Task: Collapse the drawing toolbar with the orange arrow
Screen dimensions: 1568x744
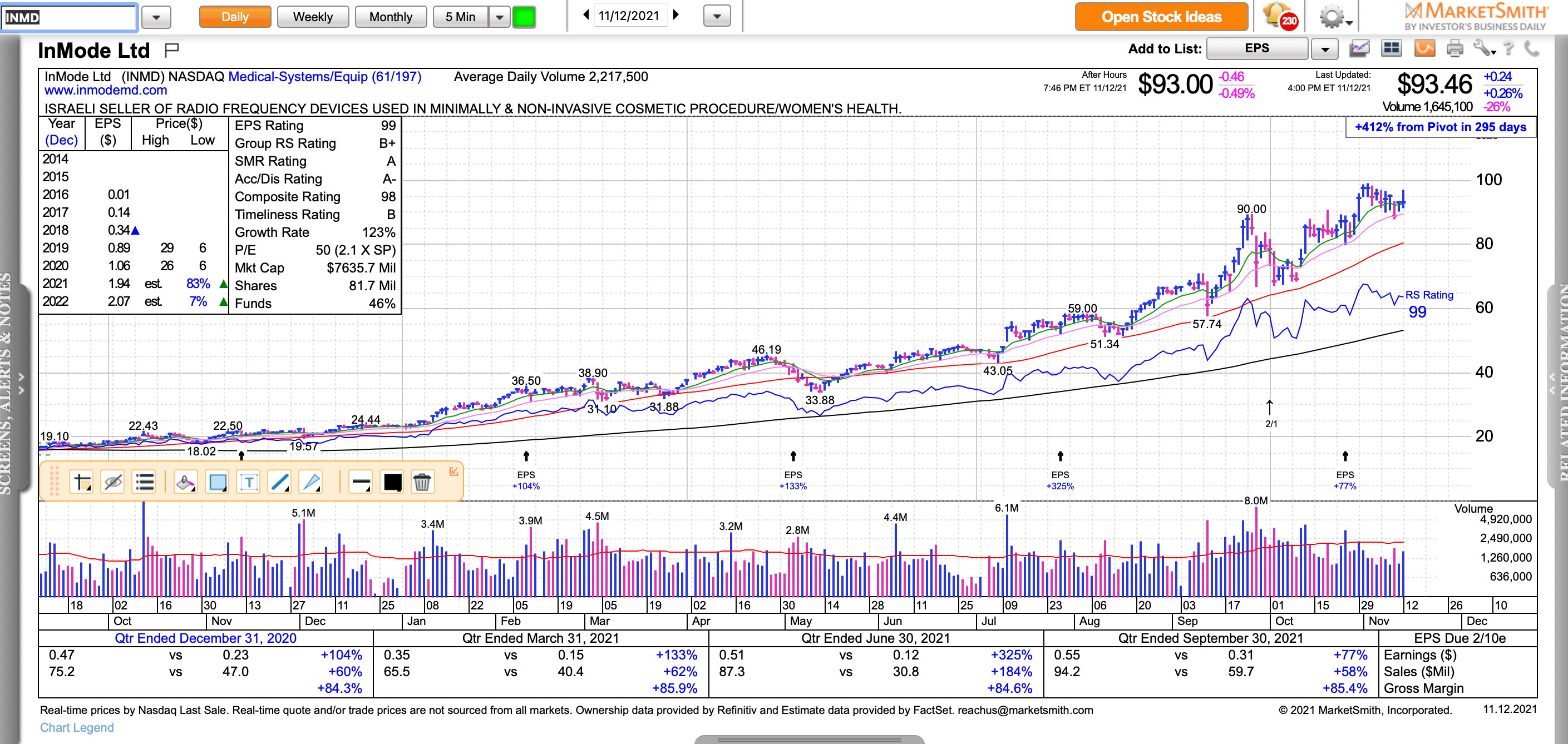Action: point(453,471)
